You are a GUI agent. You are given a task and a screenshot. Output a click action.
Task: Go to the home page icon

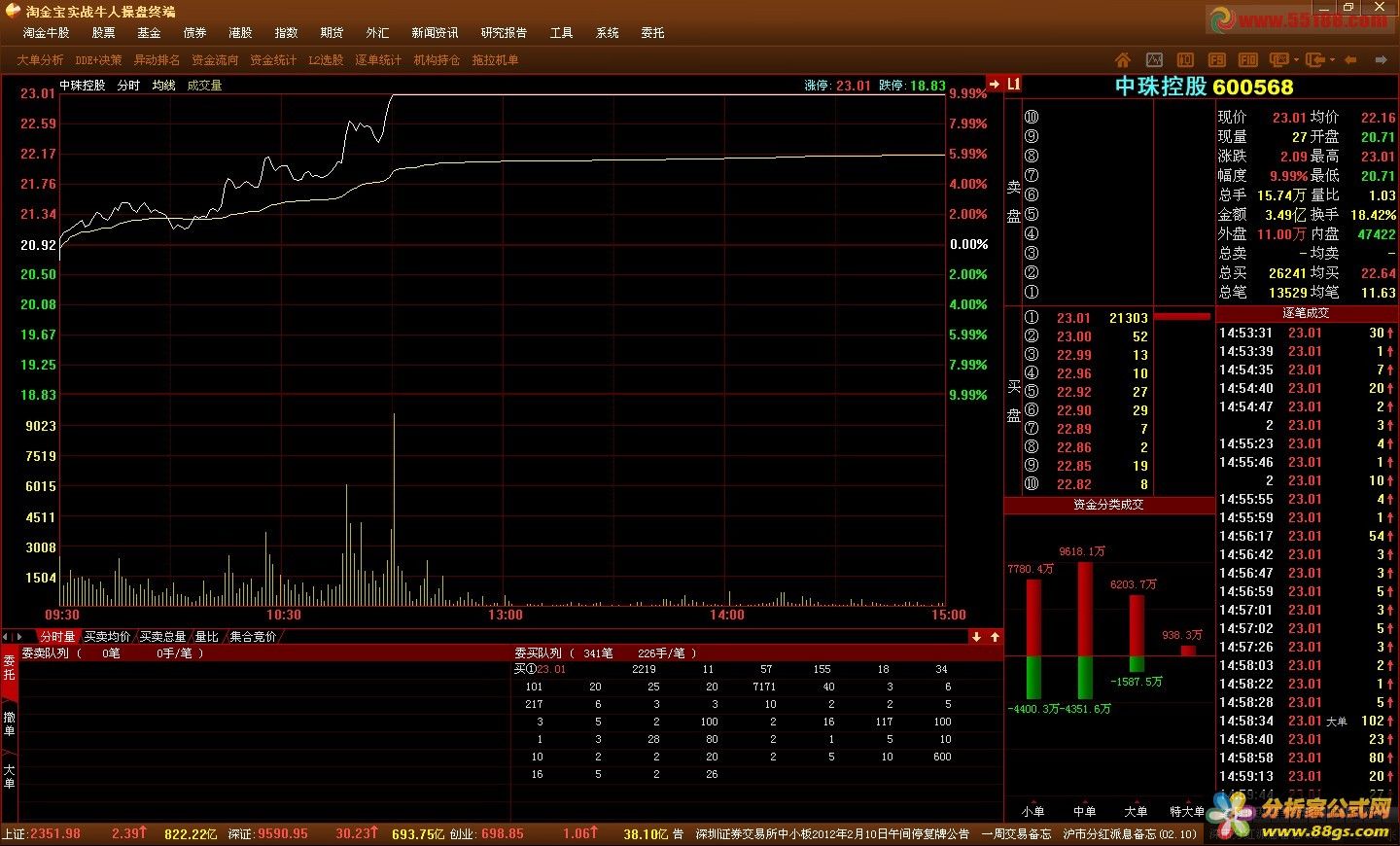[x=1123, y=60]
